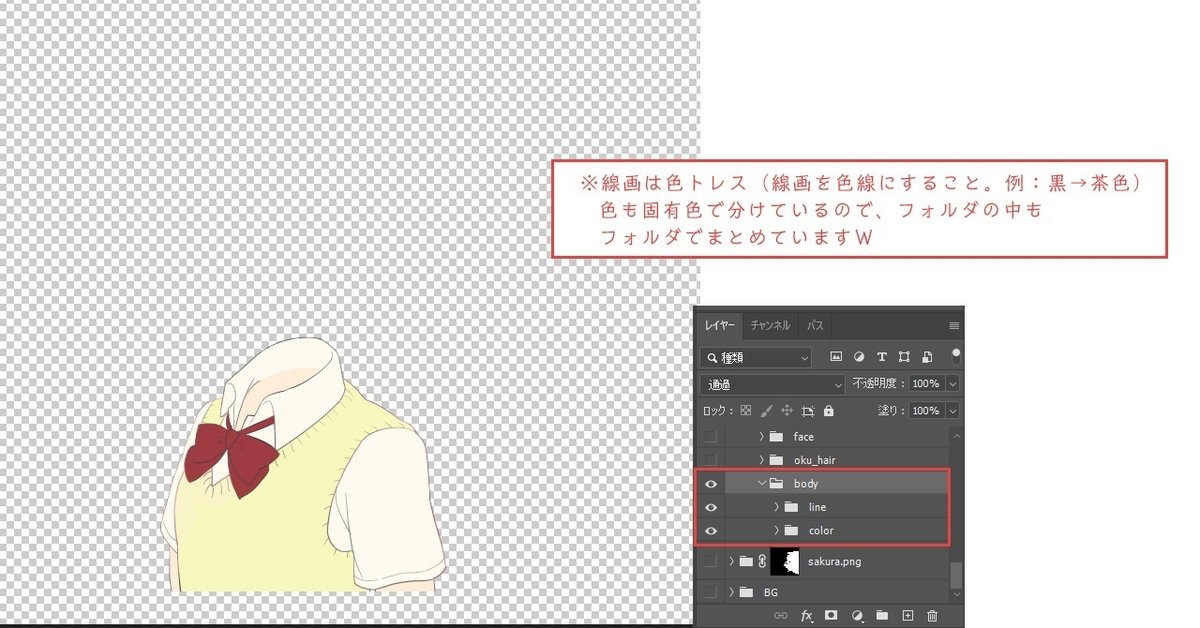Select the BG layer name
The image size is (1200, 628).
tap(770, 593)
